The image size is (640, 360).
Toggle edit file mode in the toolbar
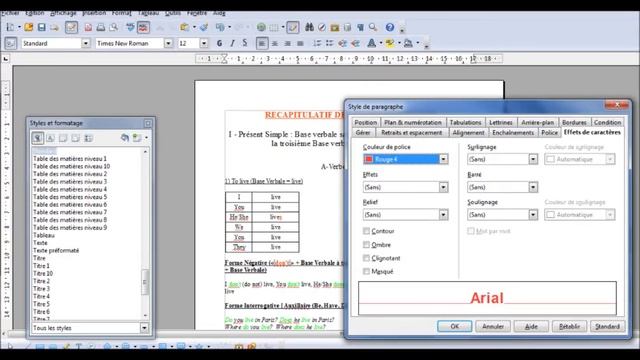(x=71, y=27)
